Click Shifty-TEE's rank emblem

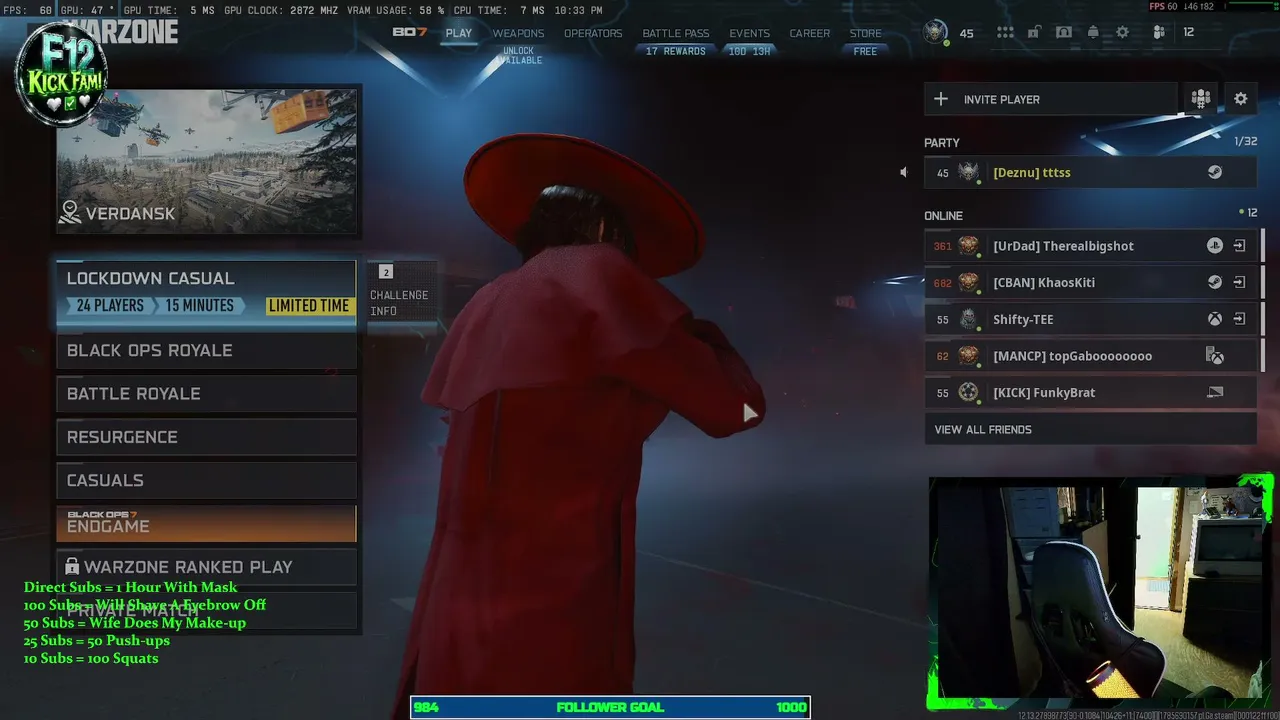[968, 319]
